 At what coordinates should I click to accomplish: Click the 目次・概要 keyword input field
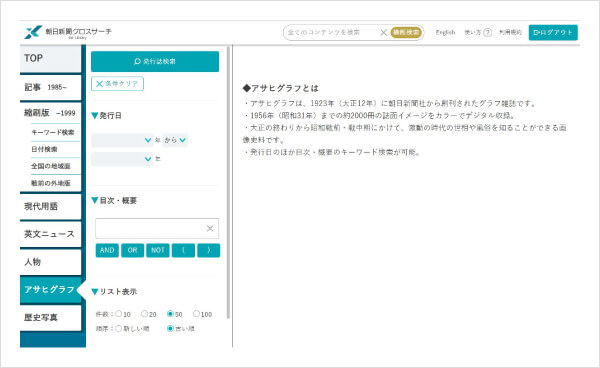pos(150,228)
